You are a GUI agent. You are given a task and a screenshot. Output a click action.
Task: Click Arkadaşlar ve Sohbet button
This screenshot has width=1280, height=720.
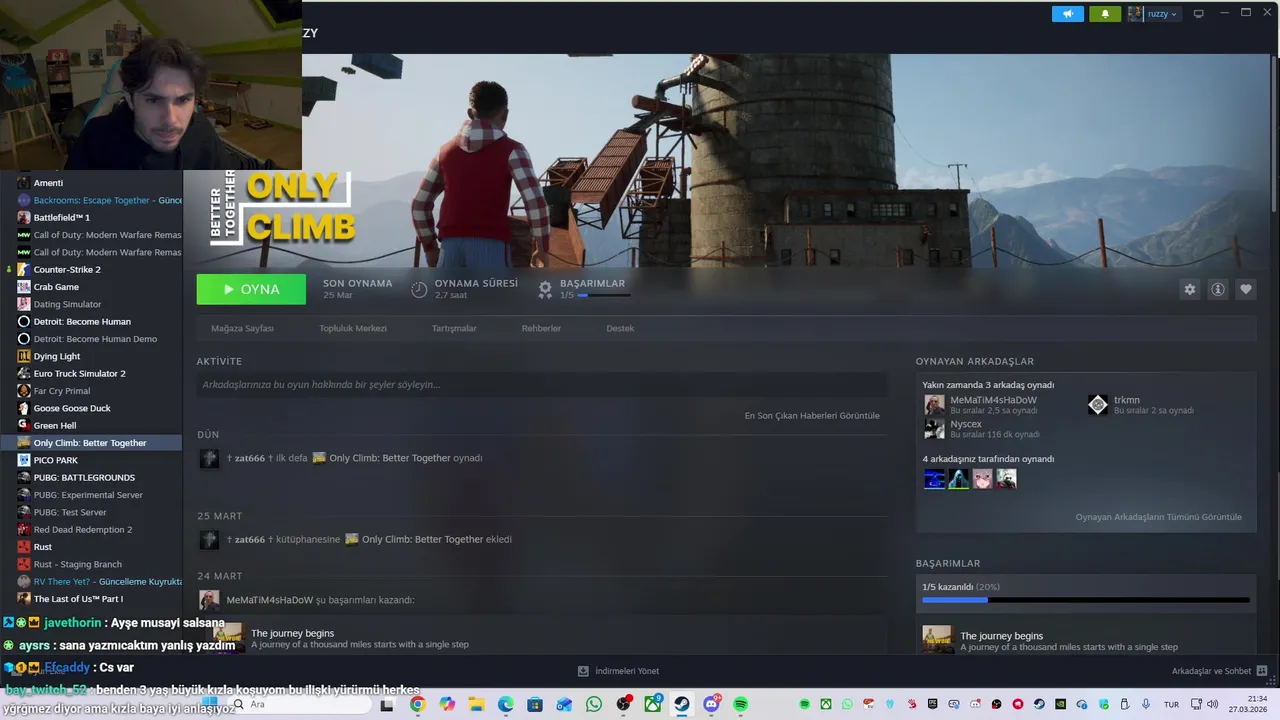click(1220, 671)
